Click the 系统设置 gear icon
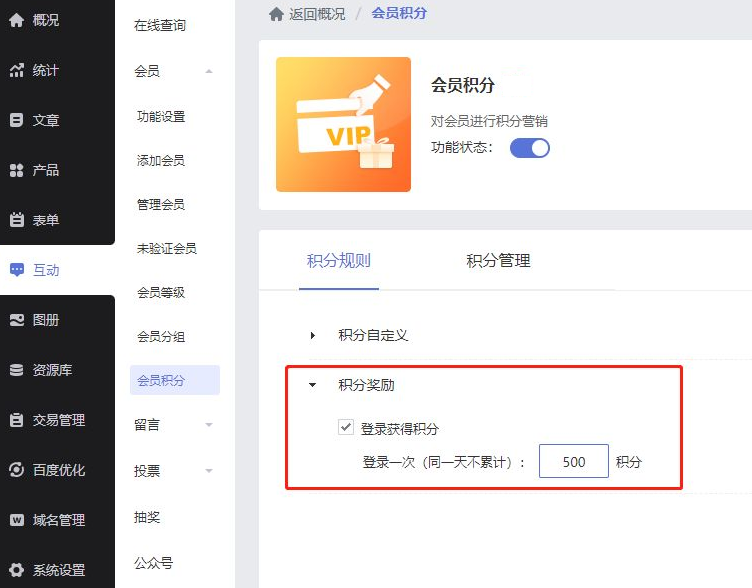 point(16,570)
